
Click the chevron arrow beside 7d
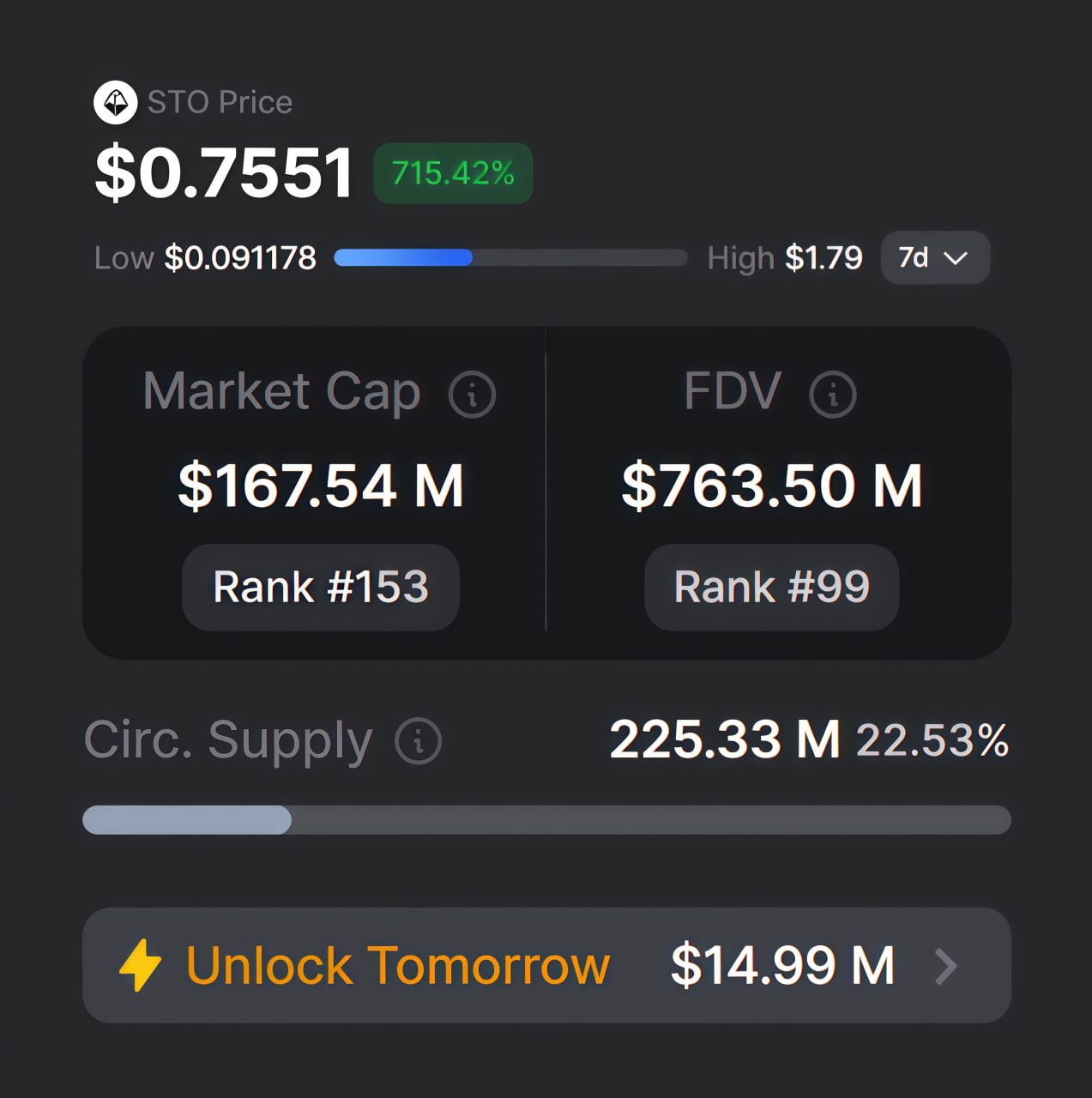pyautogui.click(x=956, y=258)
